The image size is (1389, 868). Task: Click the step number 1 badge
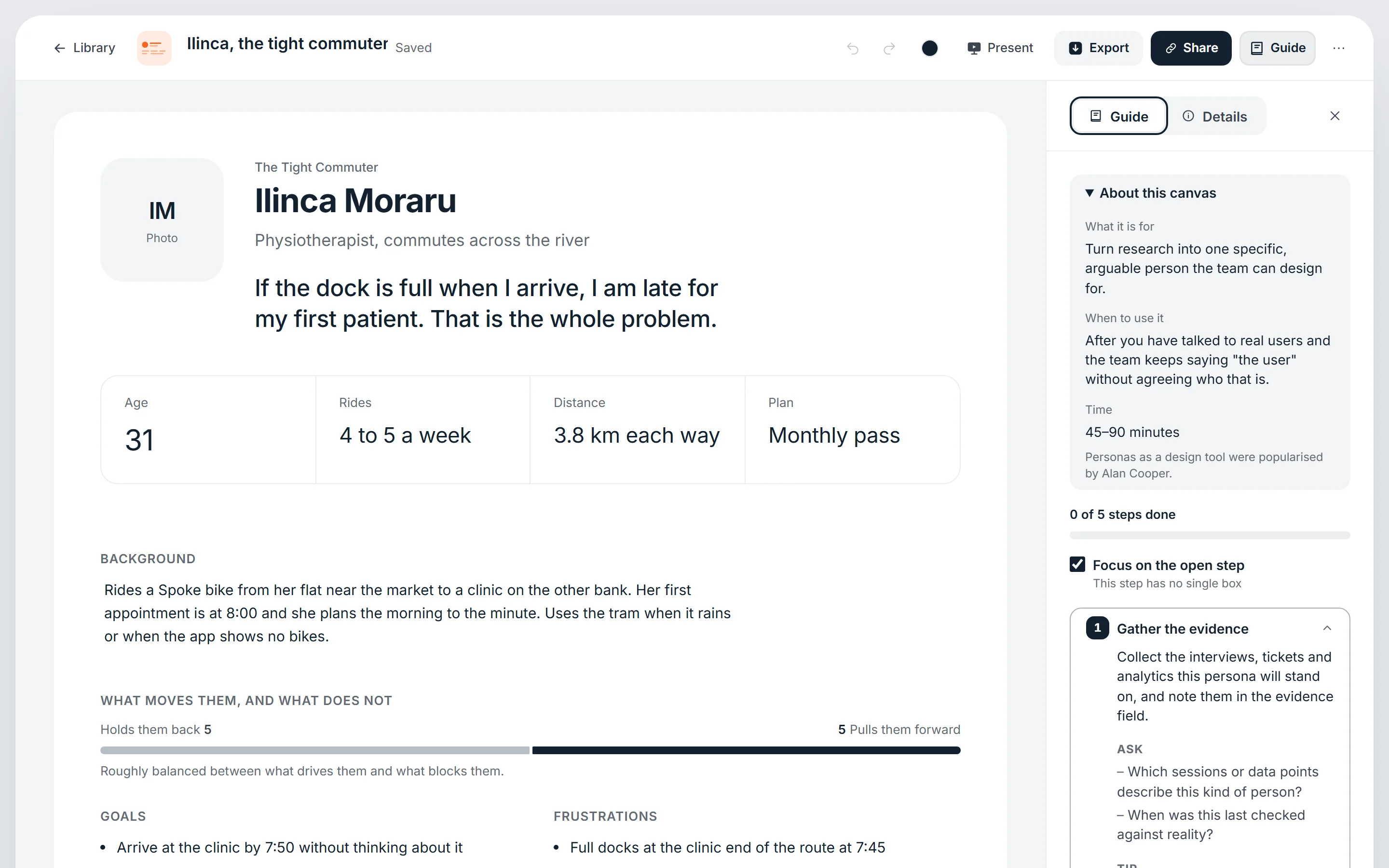(x=1097, y=628)
